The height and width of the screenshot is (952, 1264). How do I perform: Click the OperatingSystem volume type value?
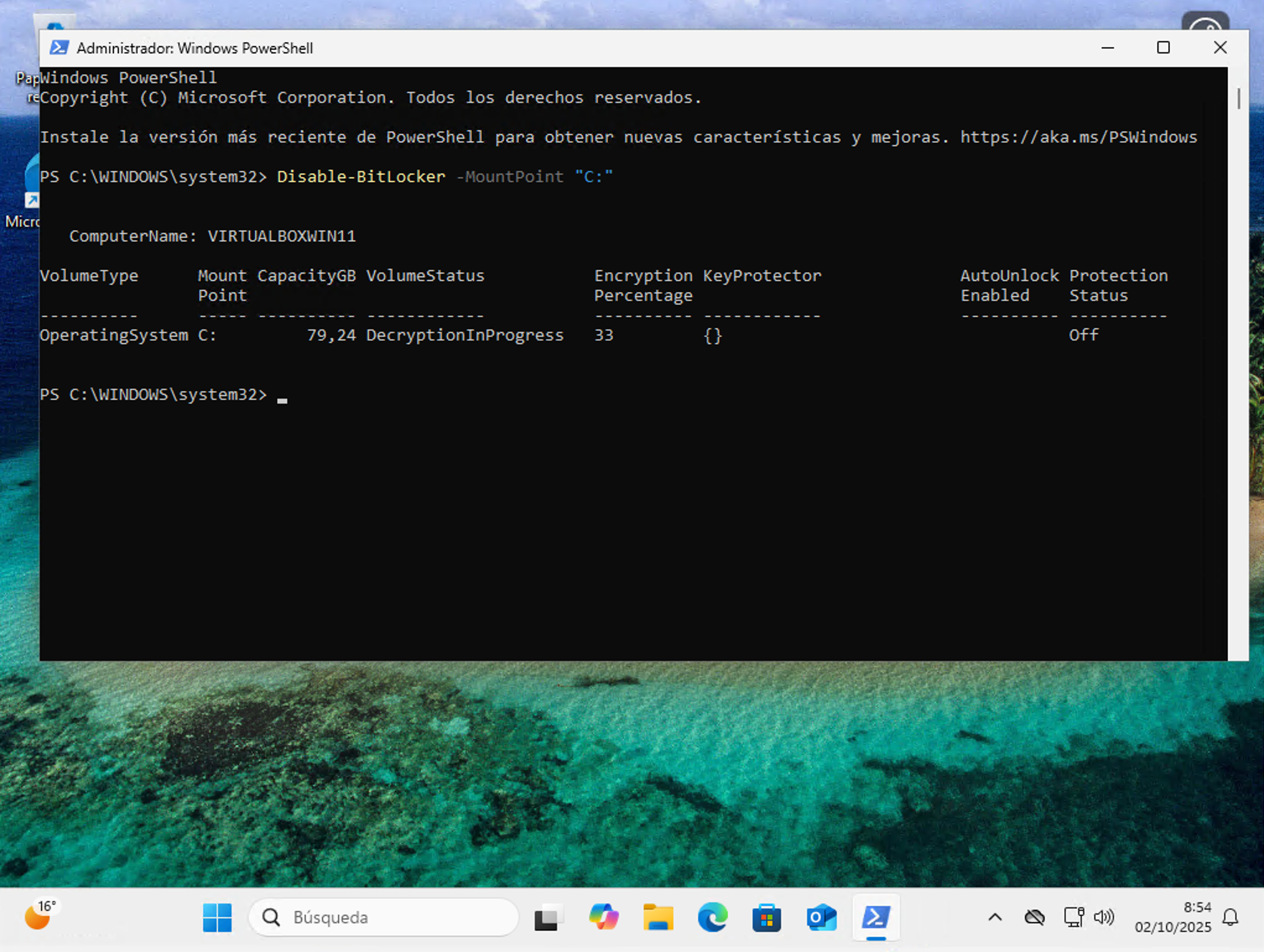114,335
